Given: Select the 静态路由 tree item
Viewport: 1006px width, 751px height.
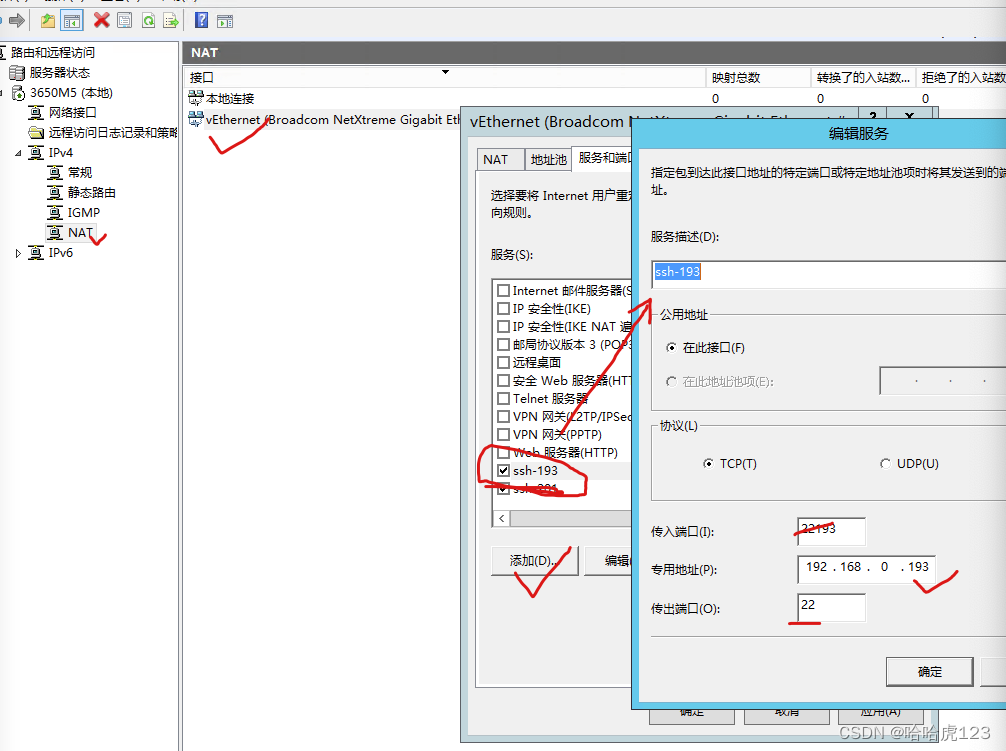Looking at the screenshot, I should tap(91, 192).
